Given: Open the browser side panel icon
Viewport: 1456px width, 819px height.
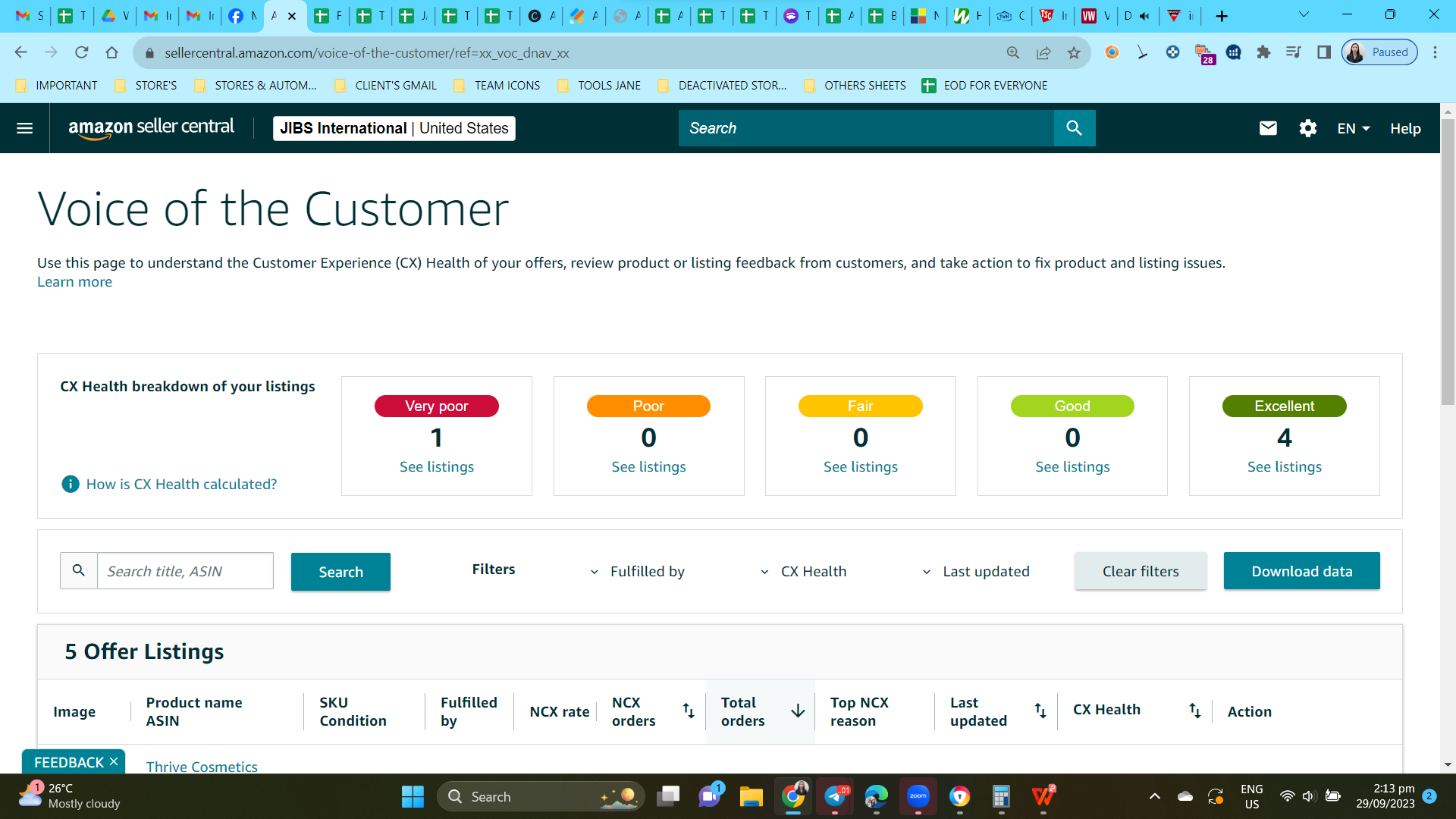Looking at the screenshot, I should (x=1324, y=52).
